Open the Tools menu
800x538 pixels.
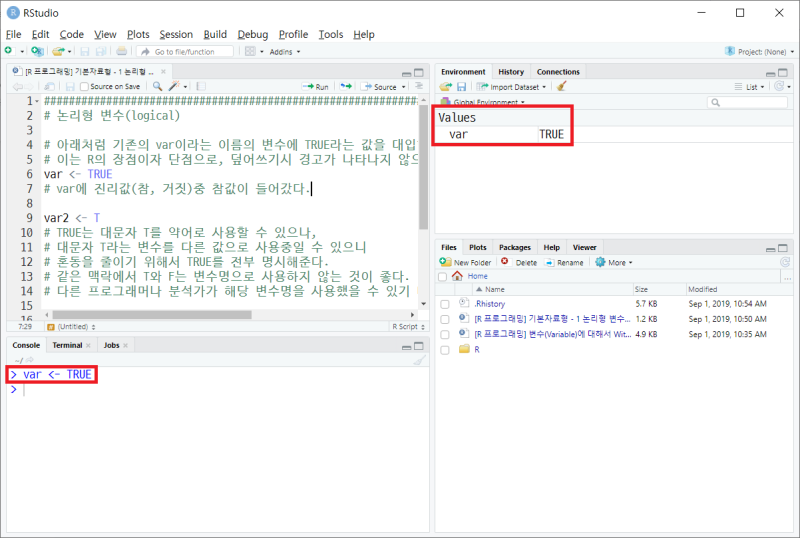[x=331, y=34]
